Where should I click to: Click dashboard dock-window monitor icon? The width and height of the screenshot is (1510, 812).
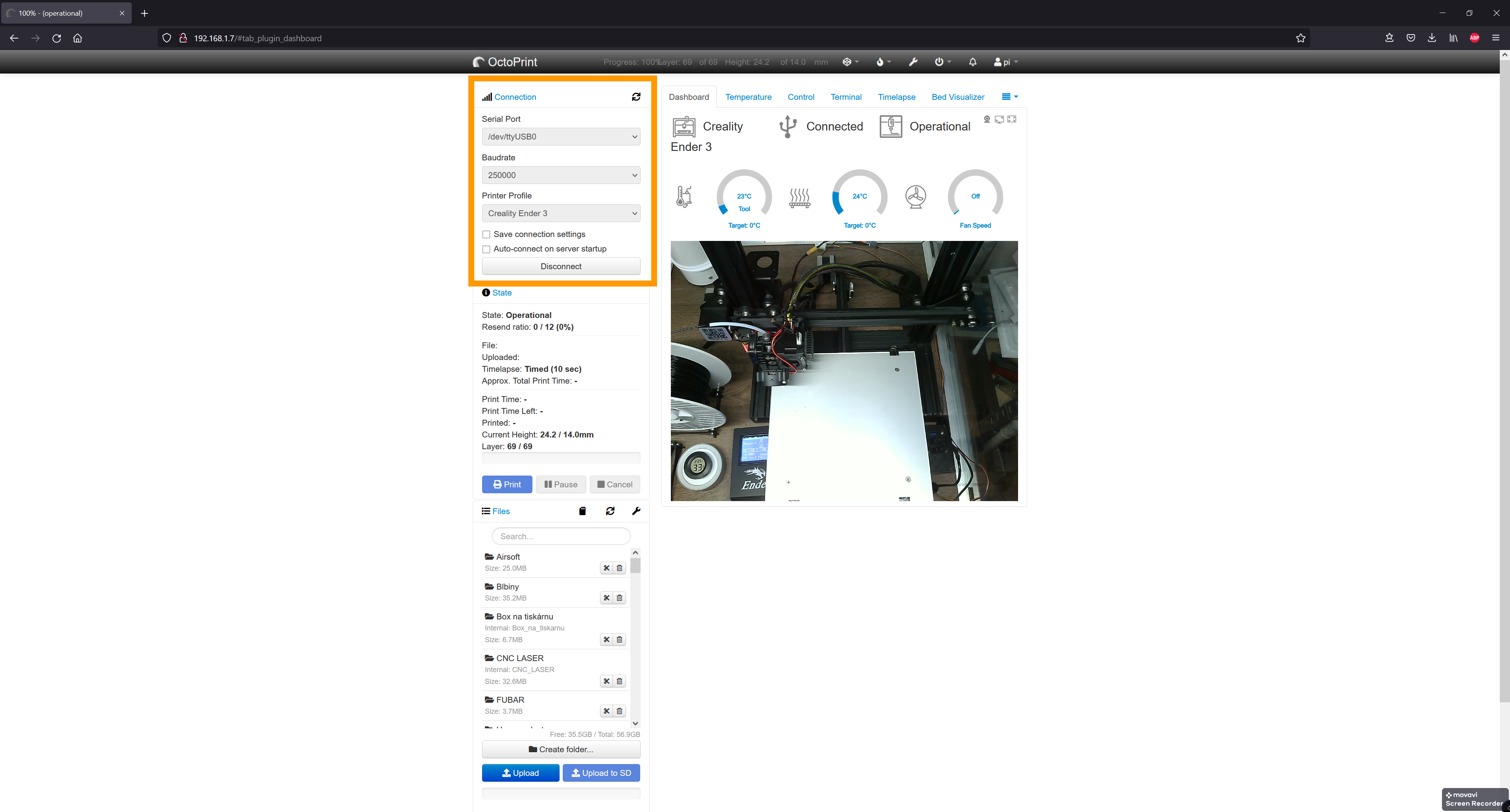click(1000, 119)
